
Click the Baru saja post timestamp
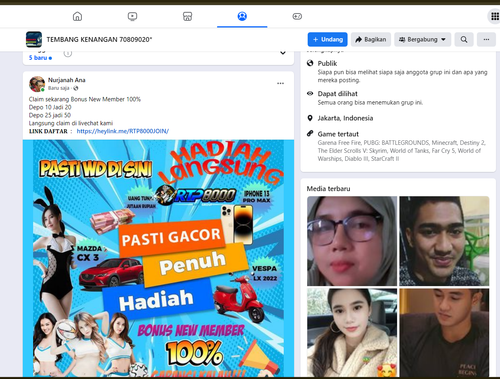59,88
